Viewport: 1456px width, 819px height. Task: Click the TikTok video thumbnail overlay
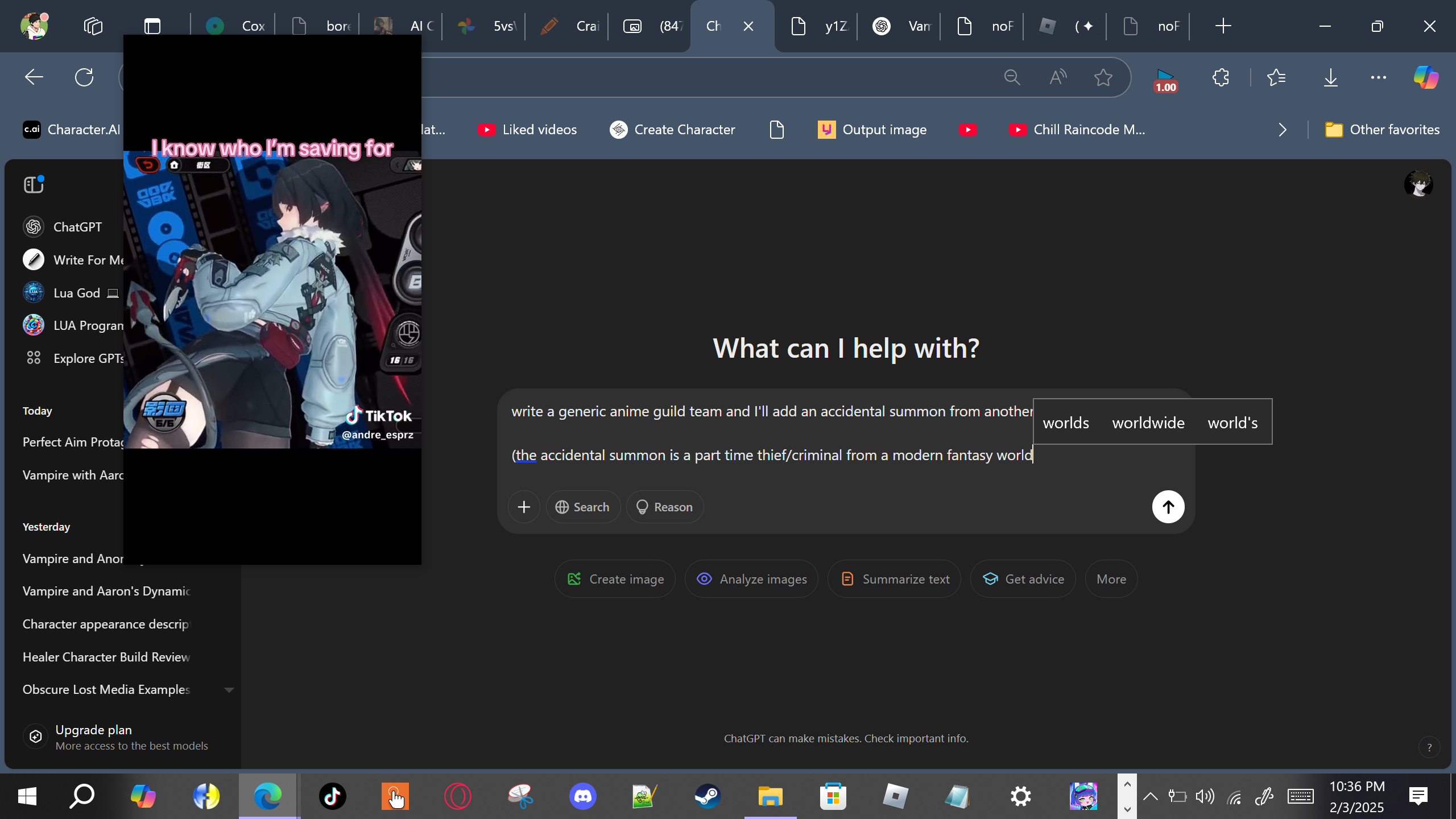(272, 299)
